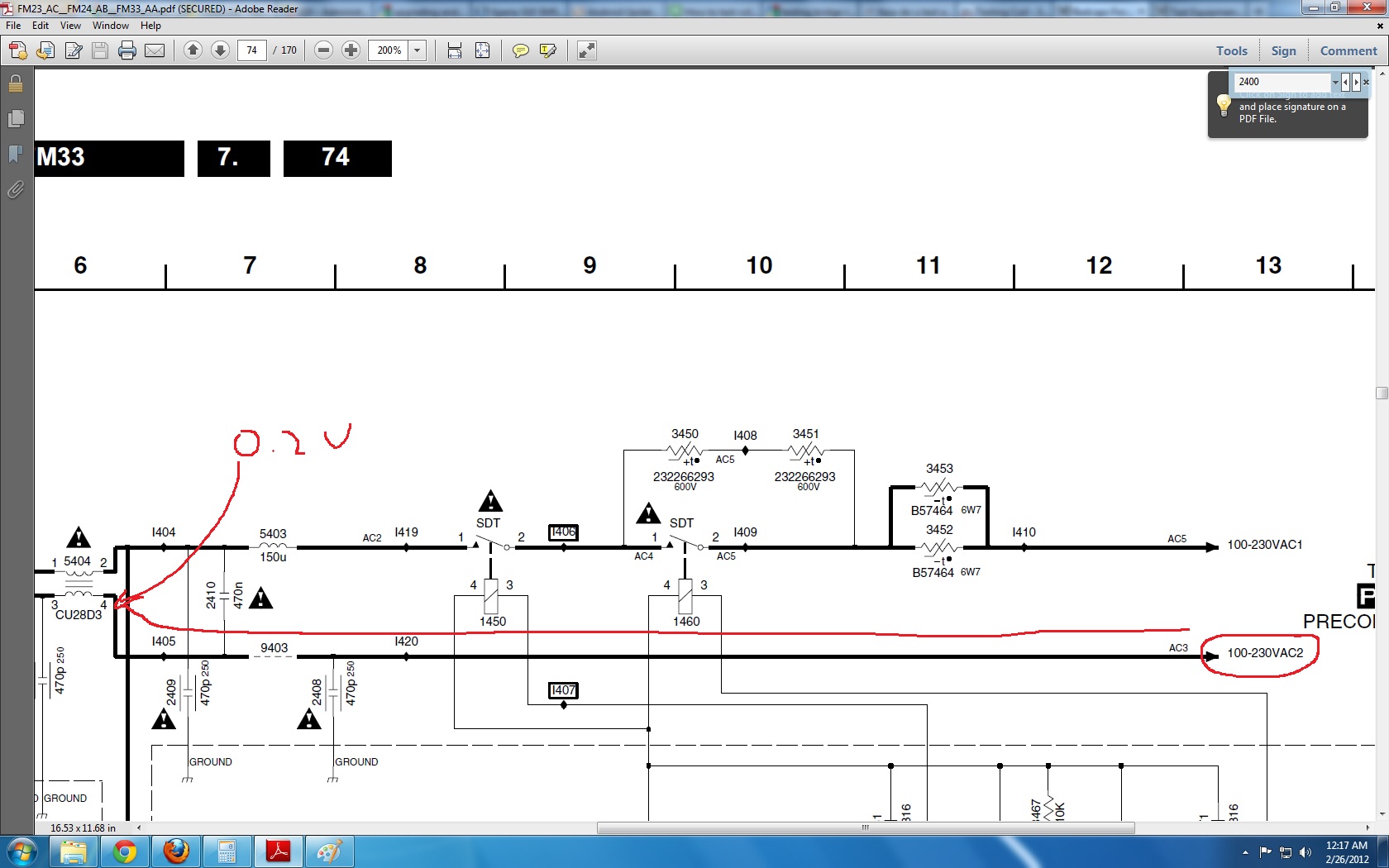The width and height of the screenshot is (1389, 868).
Task: Click the Save floppy disk icon
Action: pos(100,50)
